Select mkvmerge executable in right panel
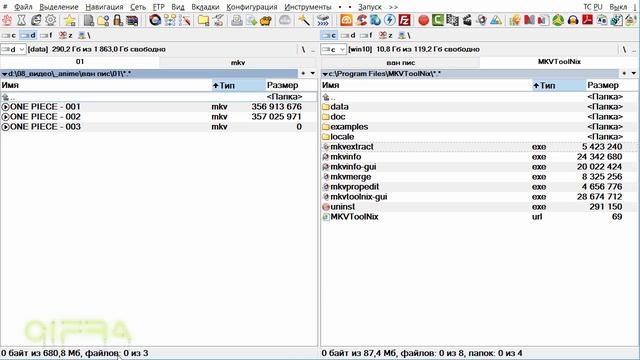640x360 pixels. [479, 177]
